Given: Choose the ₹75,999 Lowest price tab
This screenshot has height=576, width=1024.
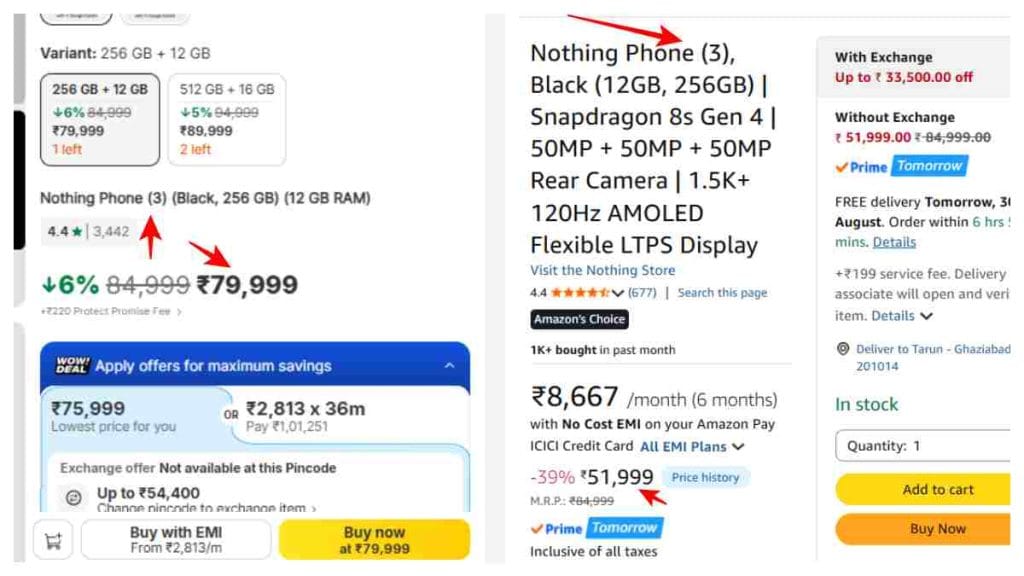Looking at the screenshot, I should click(134, 416).
